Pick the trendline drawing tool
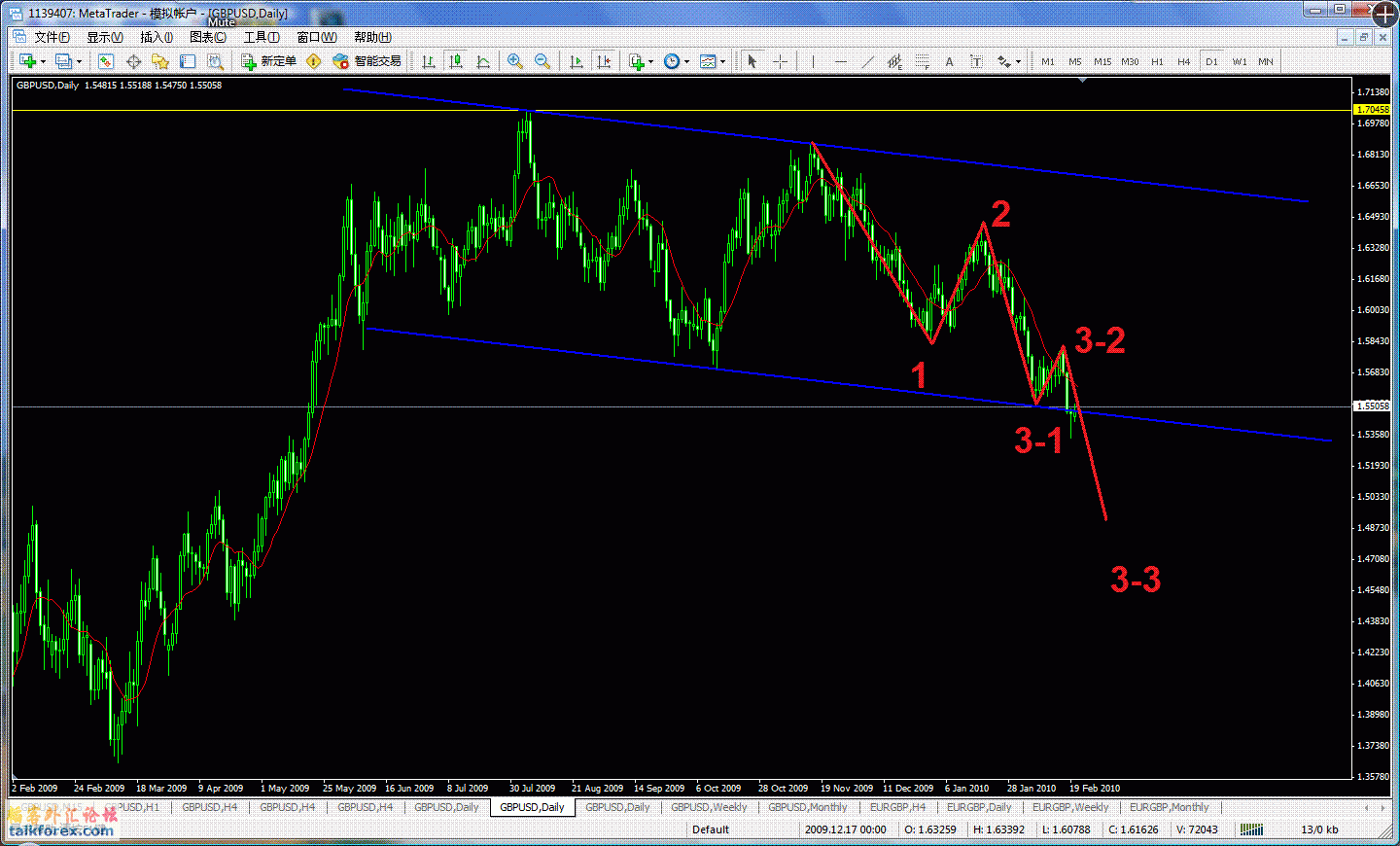This screenshot has width=1400, height=846. pos(867,61)
